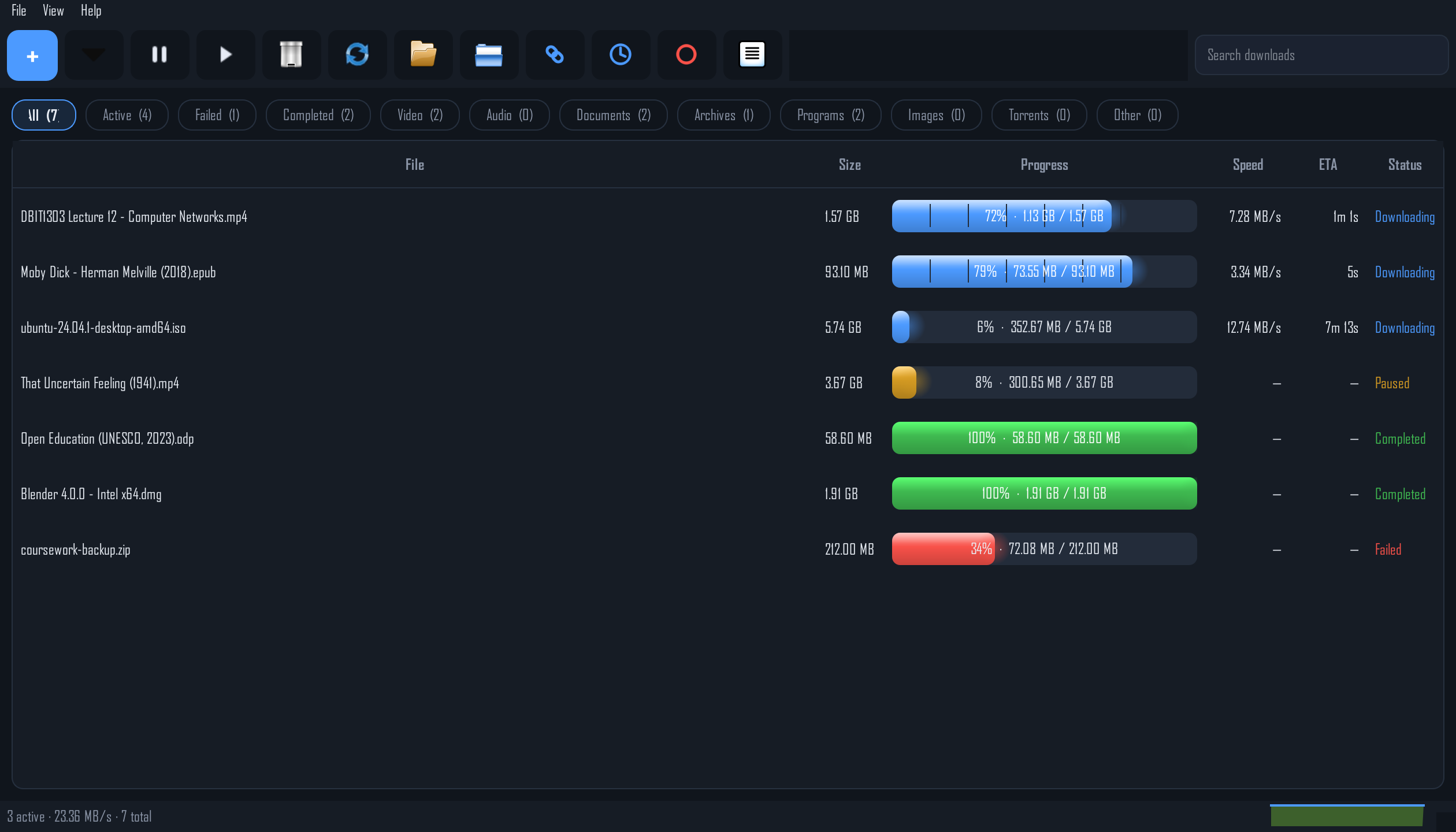Open the File menu

point(19,10)
